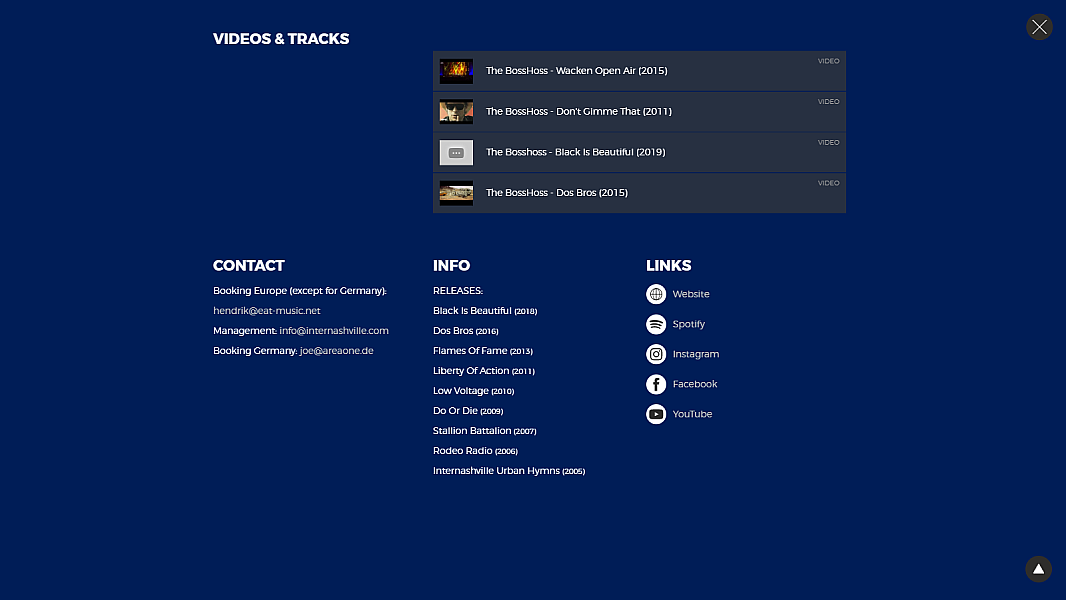The image size is (1066, 600).
Task: Click the scroll-to-top arrow button
Action: (1038, 569)
